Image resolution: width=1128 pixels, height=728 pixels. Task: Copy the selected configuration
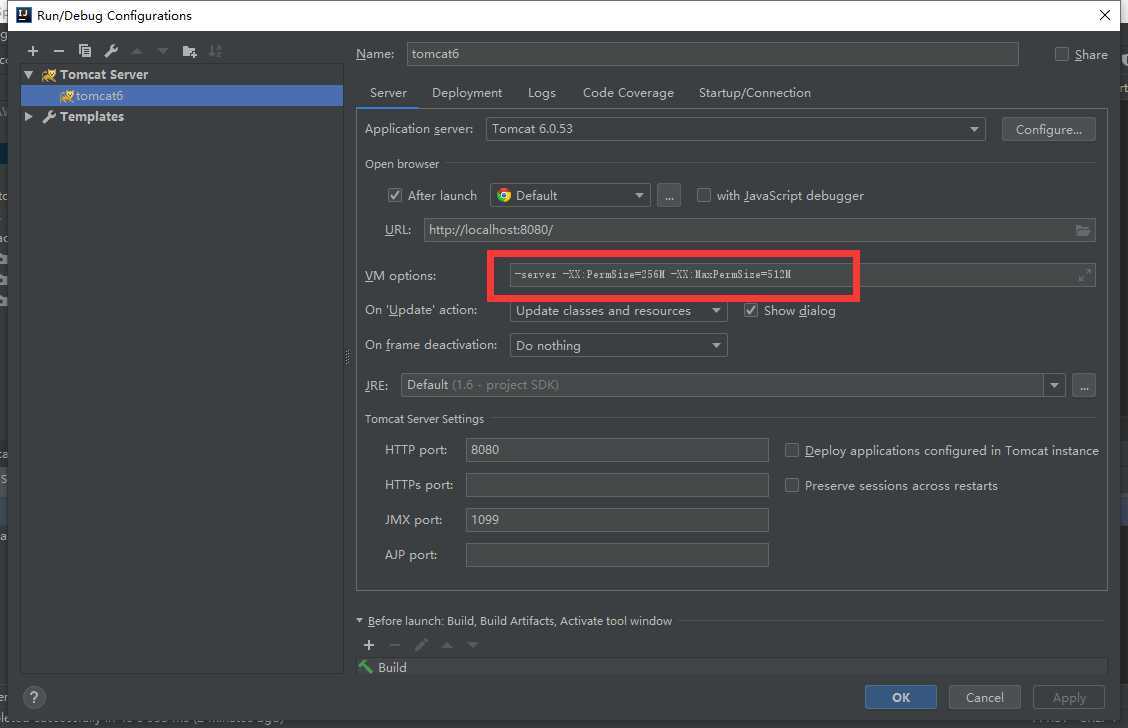tap(85, 51)
